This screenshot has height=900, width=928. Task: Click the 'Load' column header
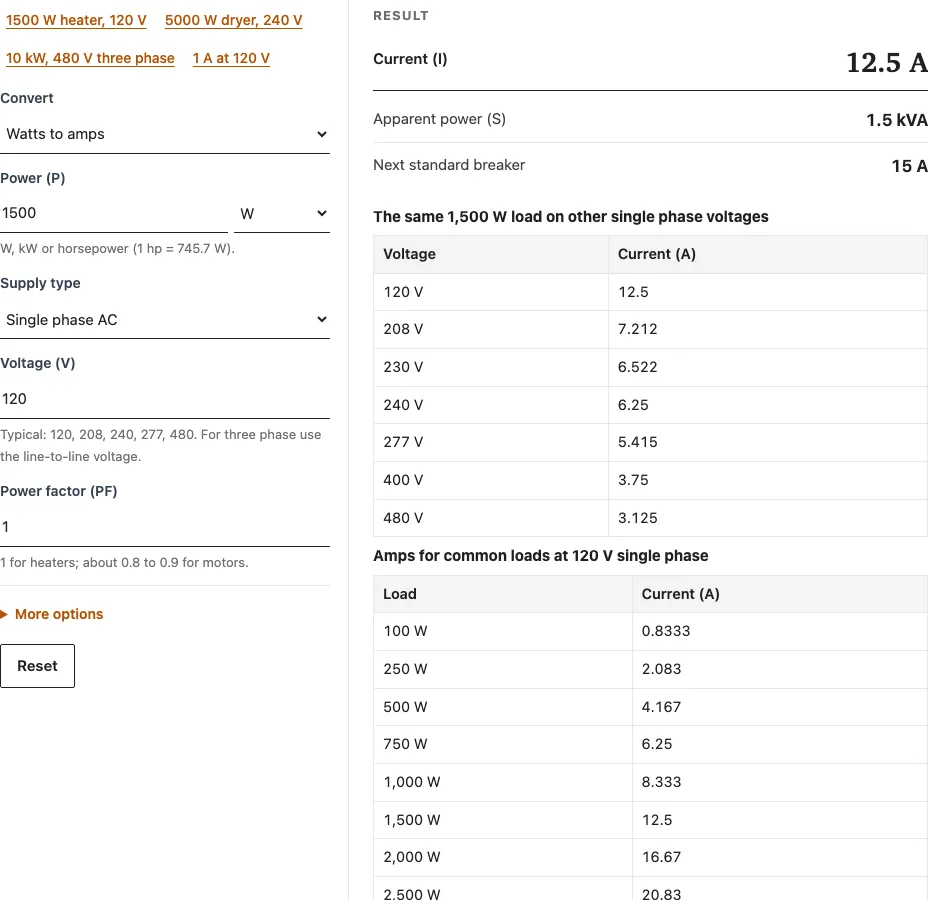pyautogui.click(x=502, y=594)
